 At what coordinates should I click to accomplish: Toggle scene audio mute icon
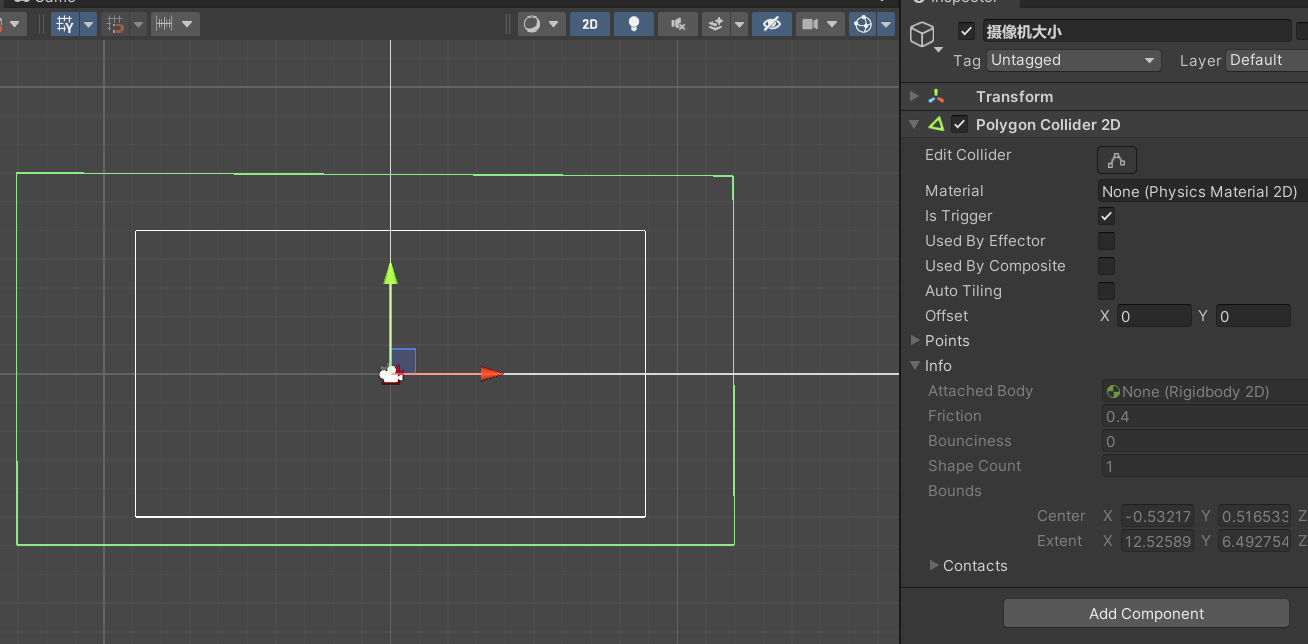pos(678,24)
